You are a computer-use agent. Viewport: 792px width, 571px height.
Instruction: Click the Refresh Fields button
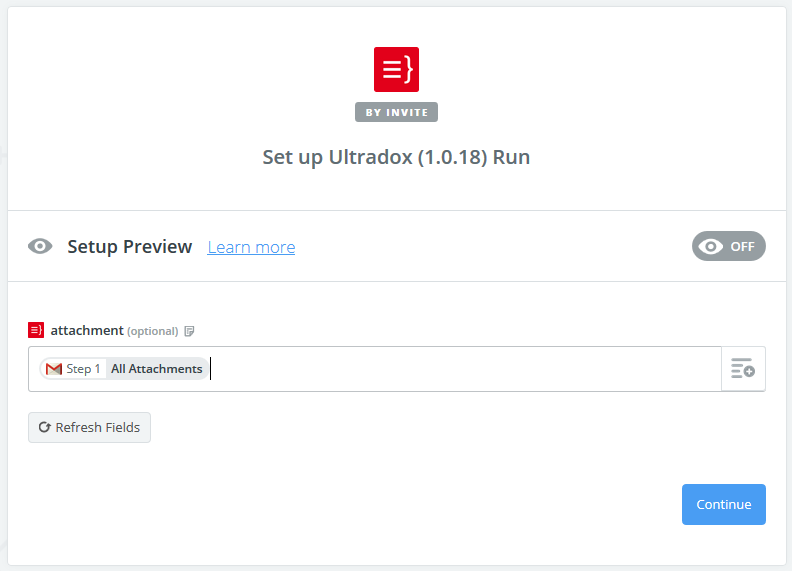pos(89,427)
